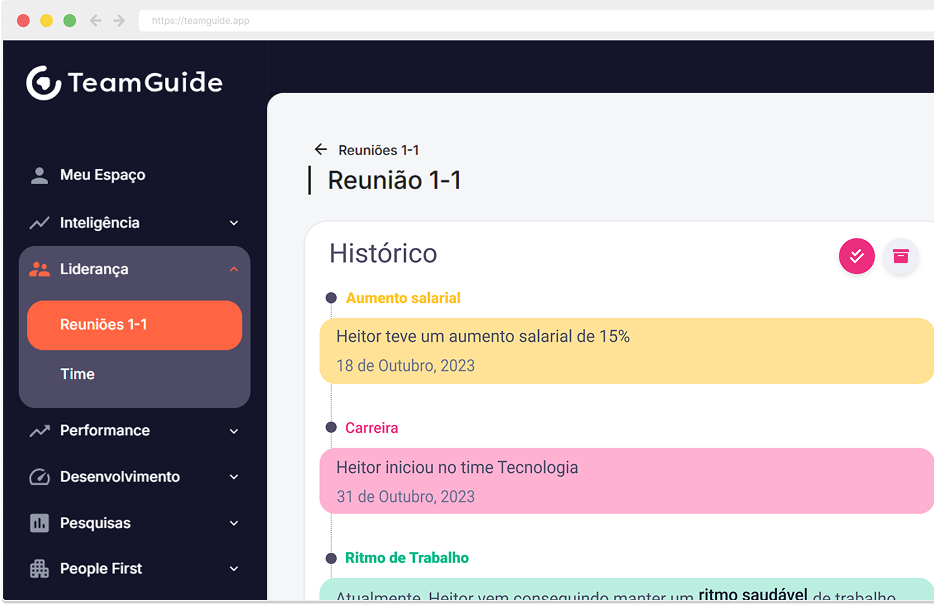934x605 pixels.
Task: Click the browser back navigation arrow
Action: click(95, 21)
